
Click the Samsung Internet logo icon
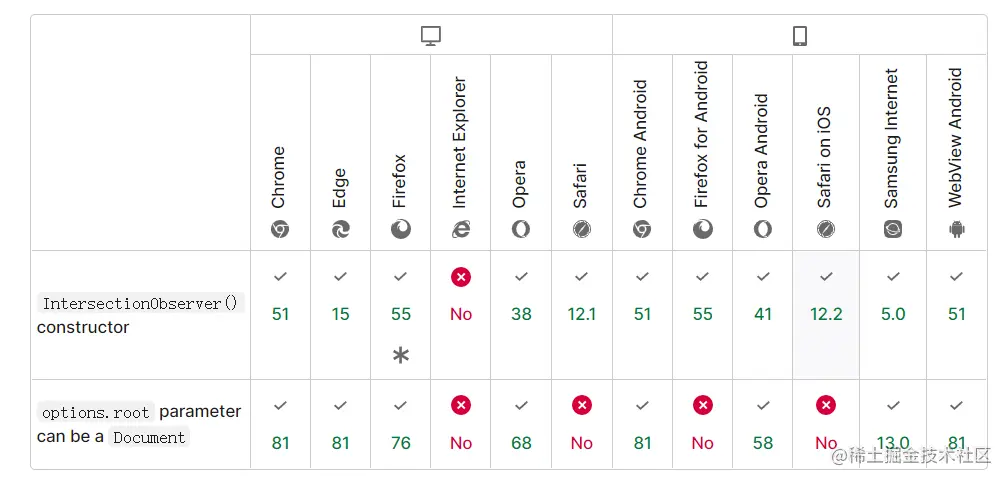893,229
